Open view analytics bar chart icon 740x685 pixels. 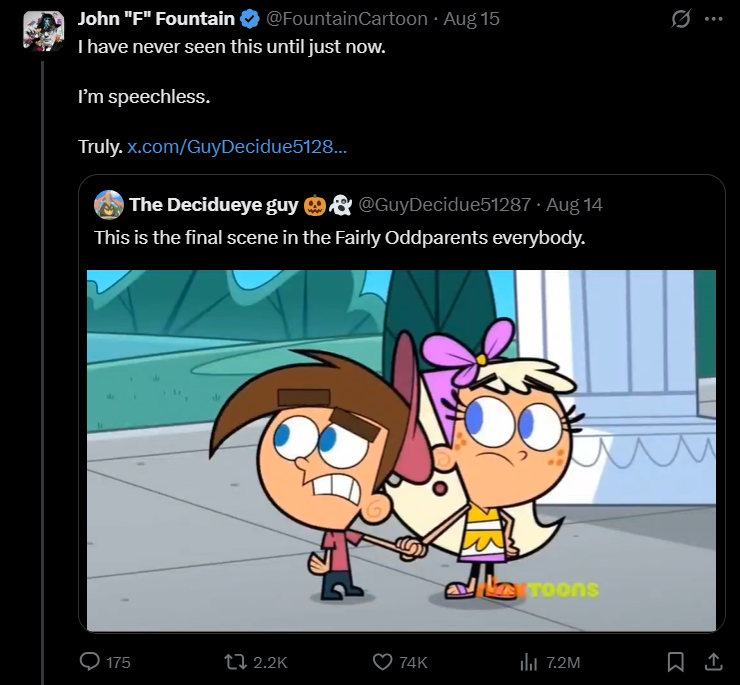click(x=529, y=662)
